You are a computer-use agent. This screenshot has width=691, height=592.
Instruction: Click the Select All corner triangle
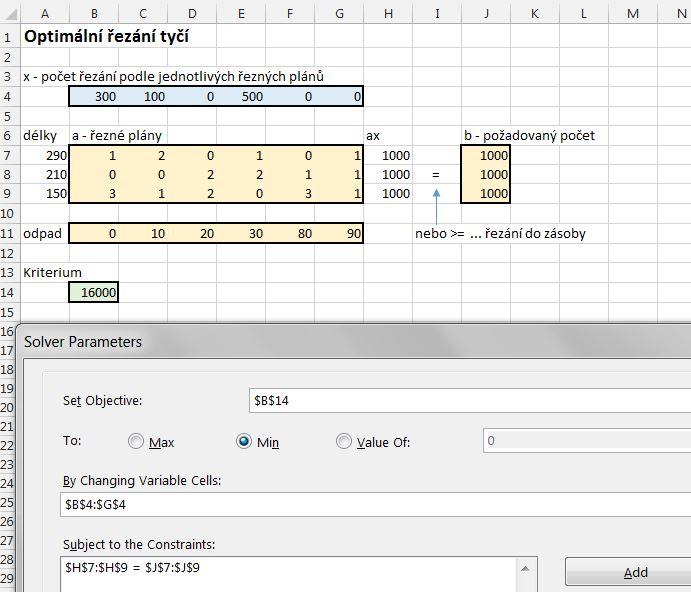click(x=10, y=13)
